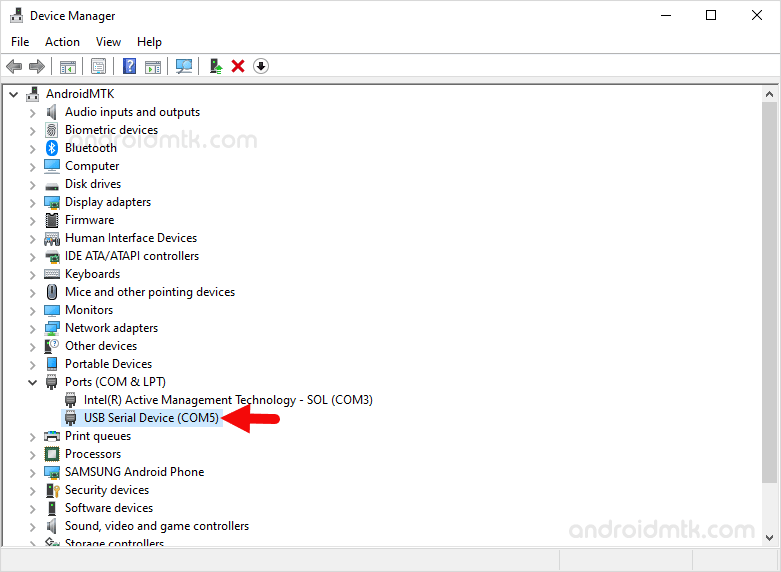Click the Disable device down-arrow icon

pyautogui.click(x=261, y=66)
